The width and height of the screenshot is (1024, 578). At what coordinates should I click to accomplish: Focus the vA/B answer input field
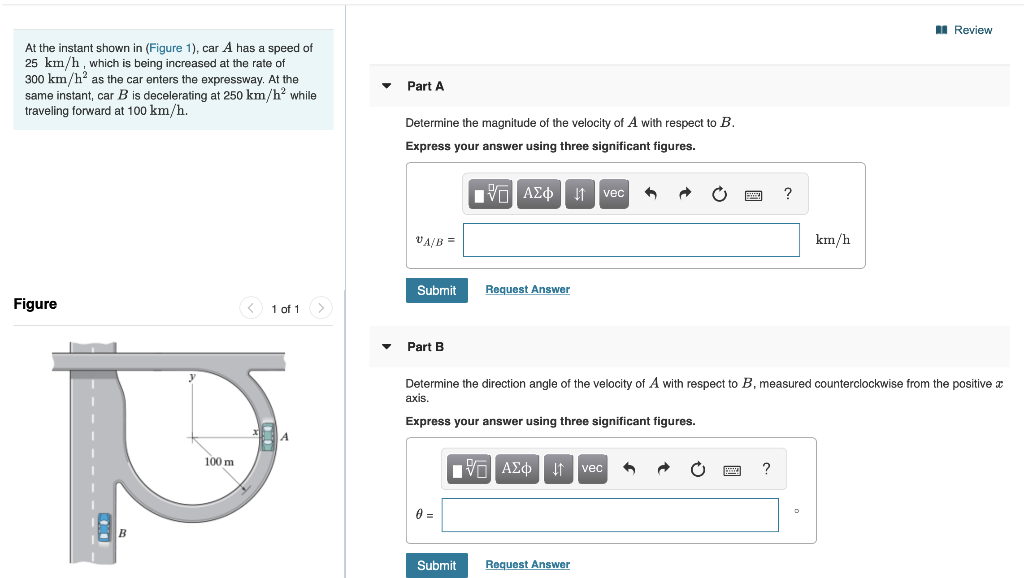coord(631,240)
